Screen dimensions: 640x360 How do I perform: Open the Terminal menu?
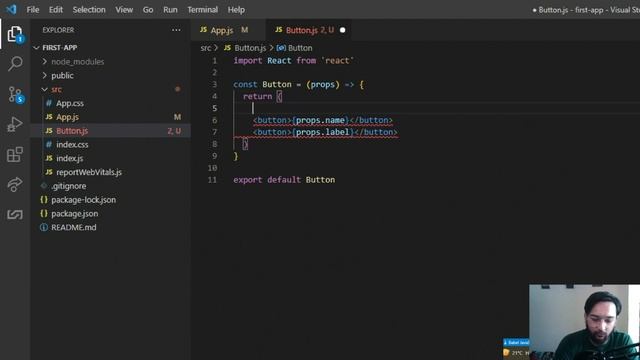(202, 9)
